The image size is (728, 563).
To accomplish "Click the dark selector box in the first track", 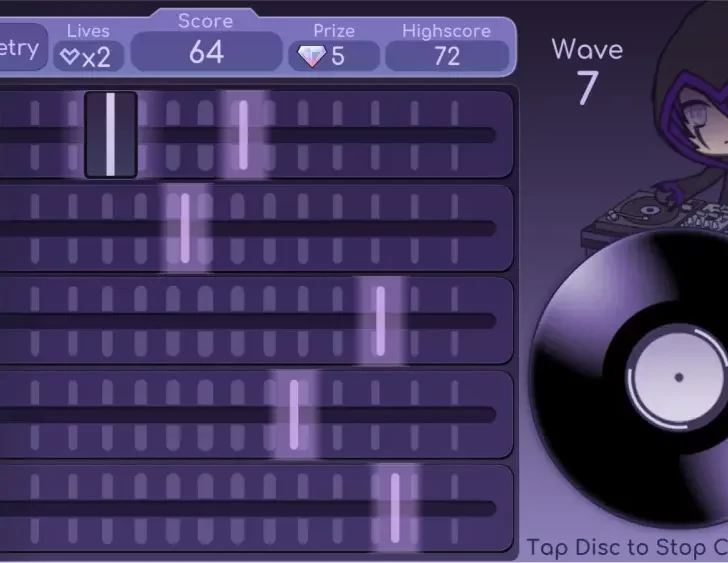I will [x=110, y=134].
